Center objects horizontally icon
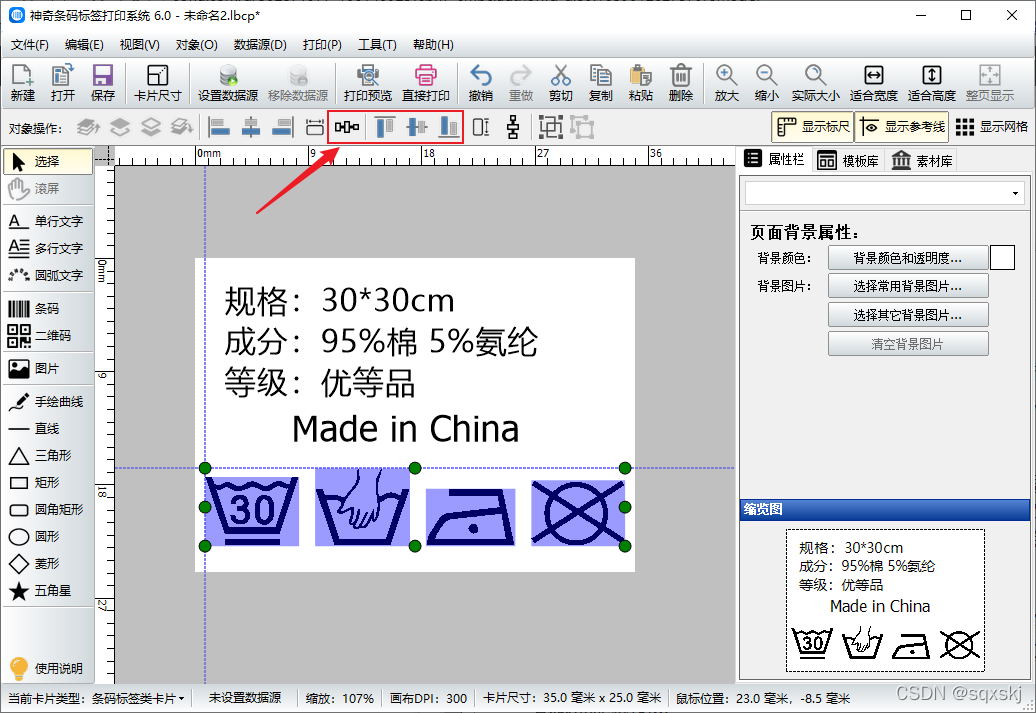The width and height of the screenshot is (1036, 713). point(251,127)
